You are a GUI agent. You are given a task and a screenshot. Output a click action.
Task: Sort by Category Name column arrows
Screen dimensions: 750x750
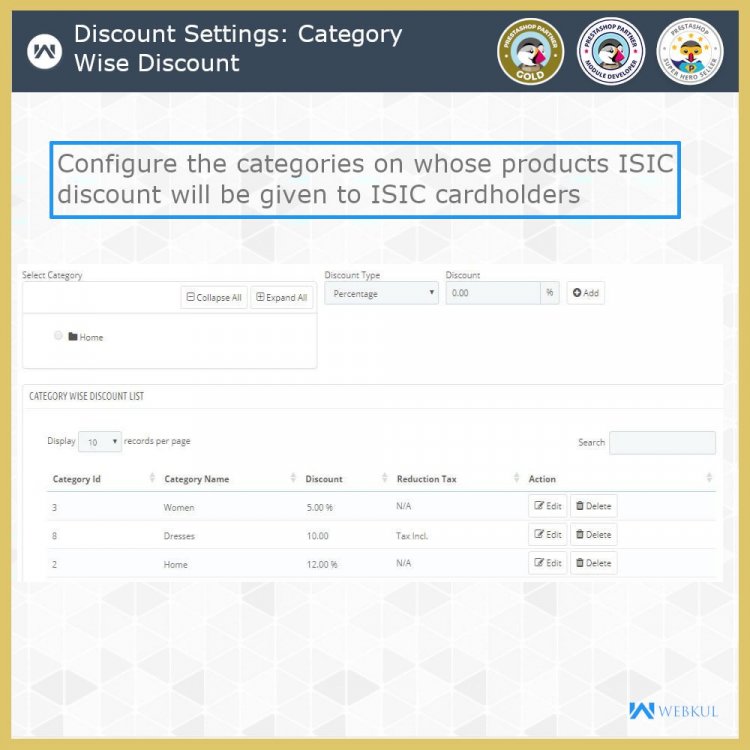click(x=293, y=477)
